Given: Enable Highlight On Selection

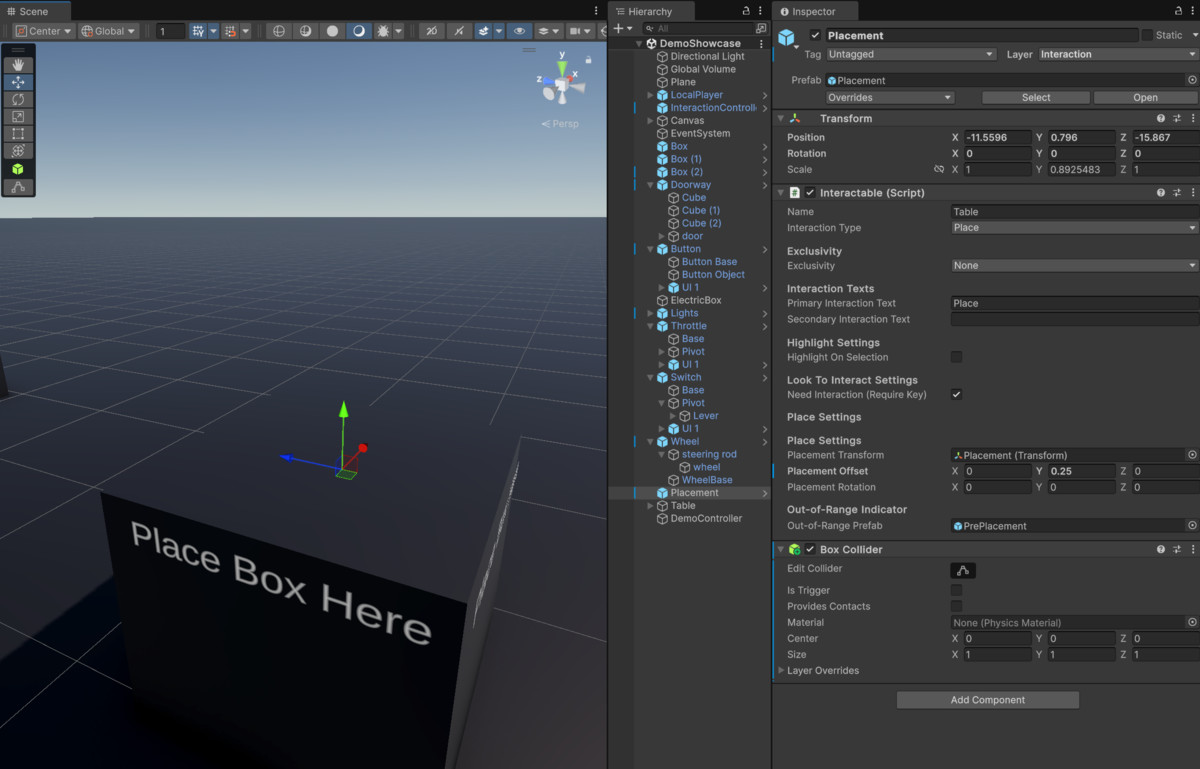Looking at the screenshot, I should [x=956, y=357].
